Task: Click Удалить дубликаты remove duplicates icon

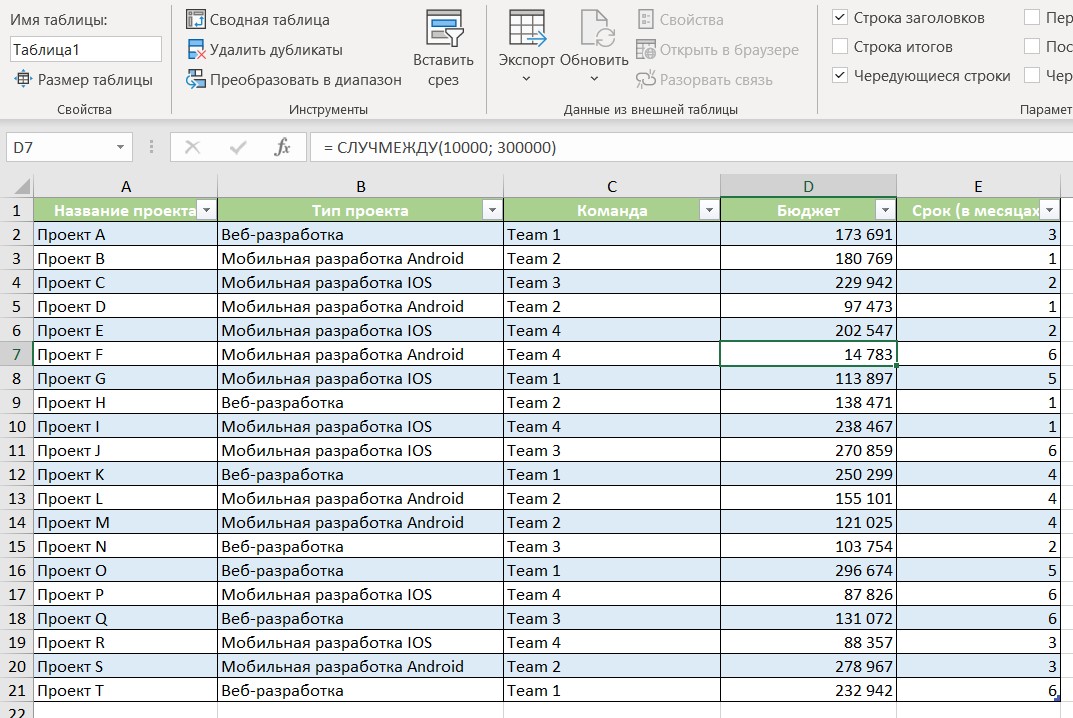Action: pos(196,49)
